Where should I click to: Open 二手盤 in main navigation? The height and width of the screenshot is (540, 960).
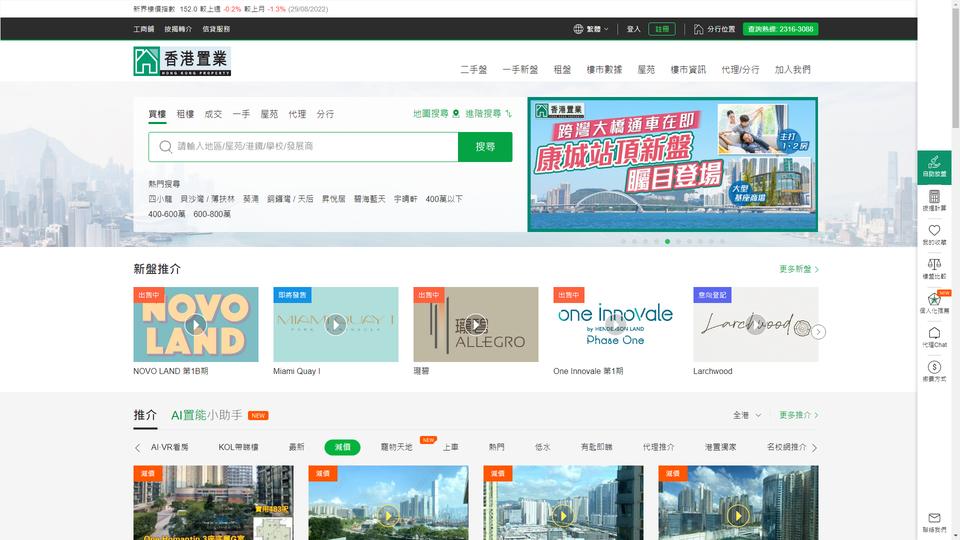(474, 70)
